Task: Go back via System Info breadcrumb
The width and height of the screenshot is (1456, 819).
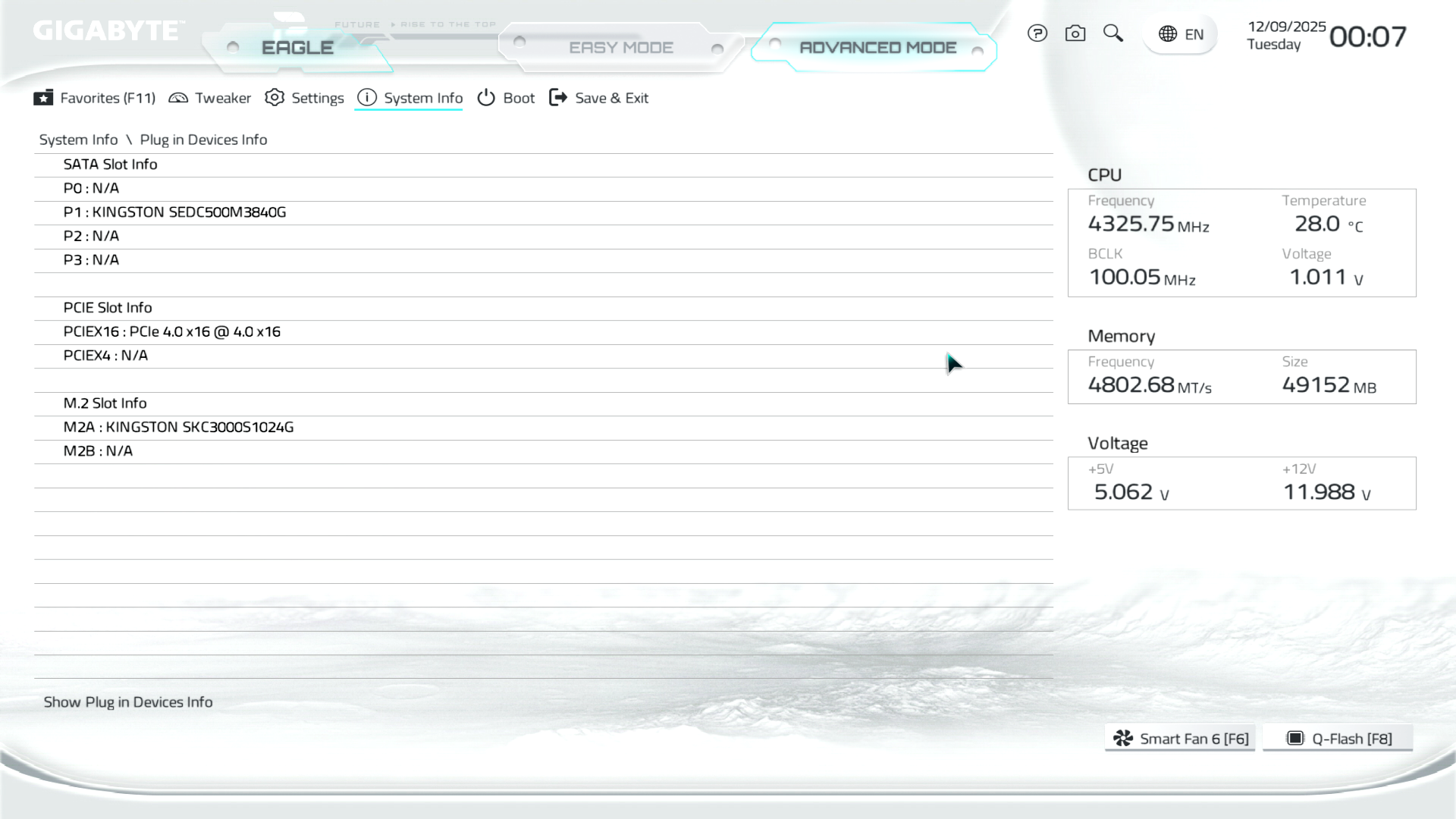Action: point(78,140)
